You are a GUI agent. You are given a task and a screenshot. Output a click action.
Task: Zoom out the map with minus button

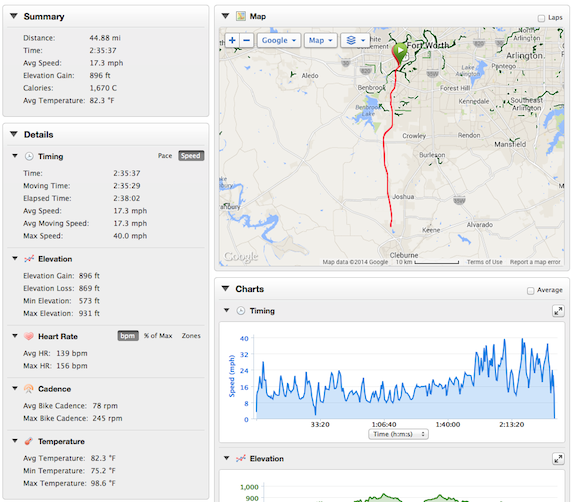pyautogui.click(x=246, y=40)
